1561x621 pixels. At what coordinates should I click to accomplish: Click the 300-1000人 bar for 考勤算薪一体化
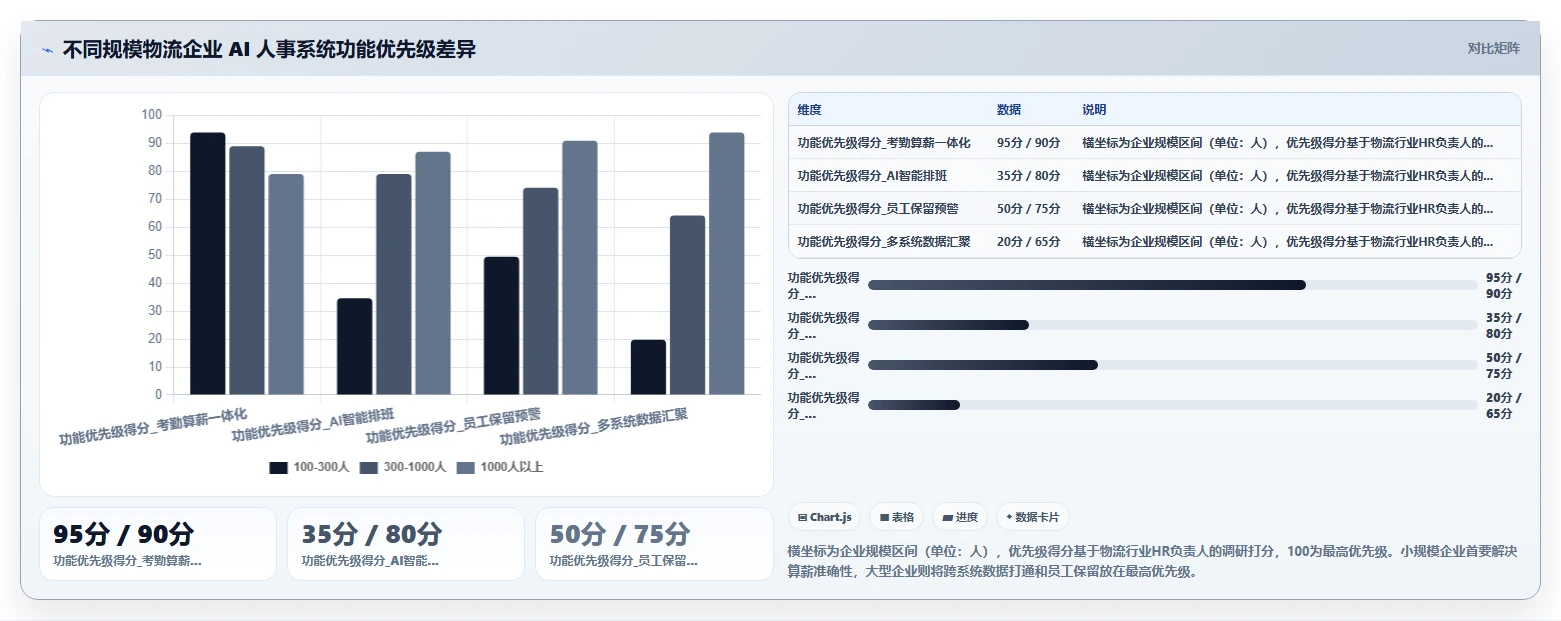tap(247, 271)
